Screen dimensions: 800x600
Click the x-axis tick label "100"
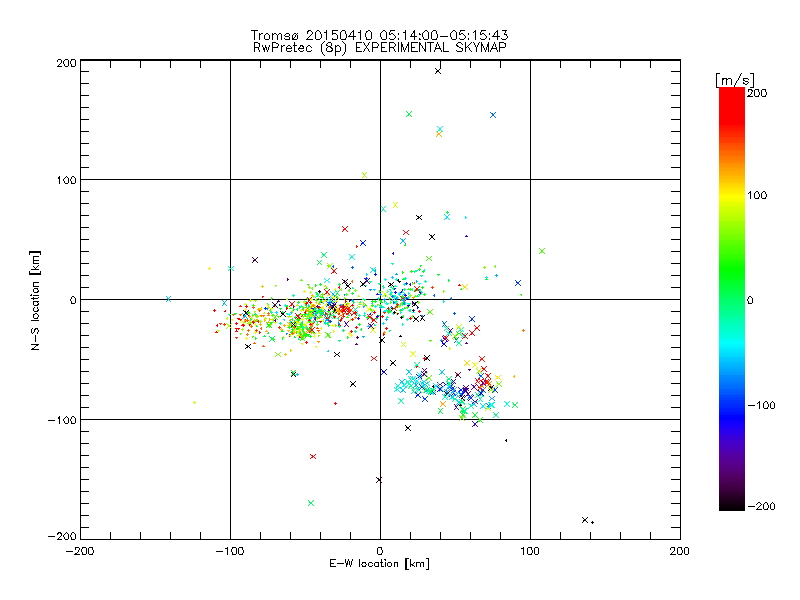click(x=530, y=551)
